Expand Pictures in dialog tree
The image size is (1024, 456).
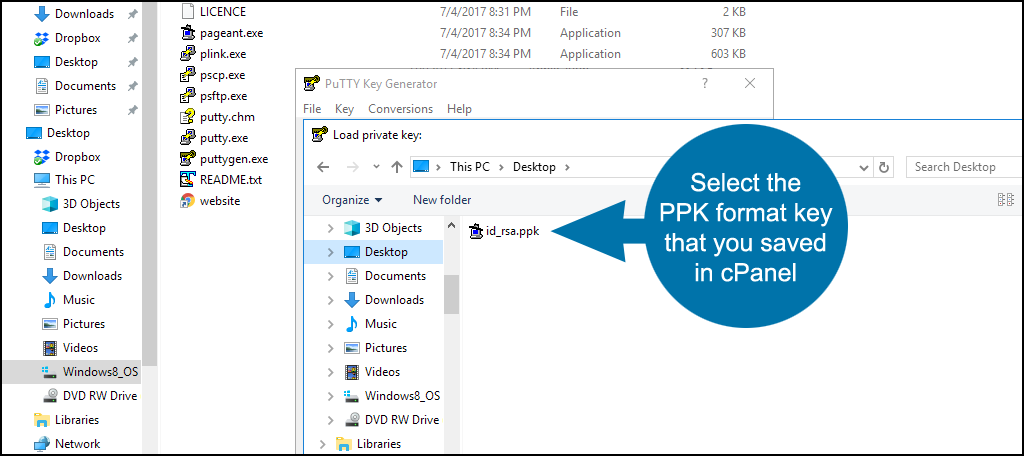click(330, 348)
